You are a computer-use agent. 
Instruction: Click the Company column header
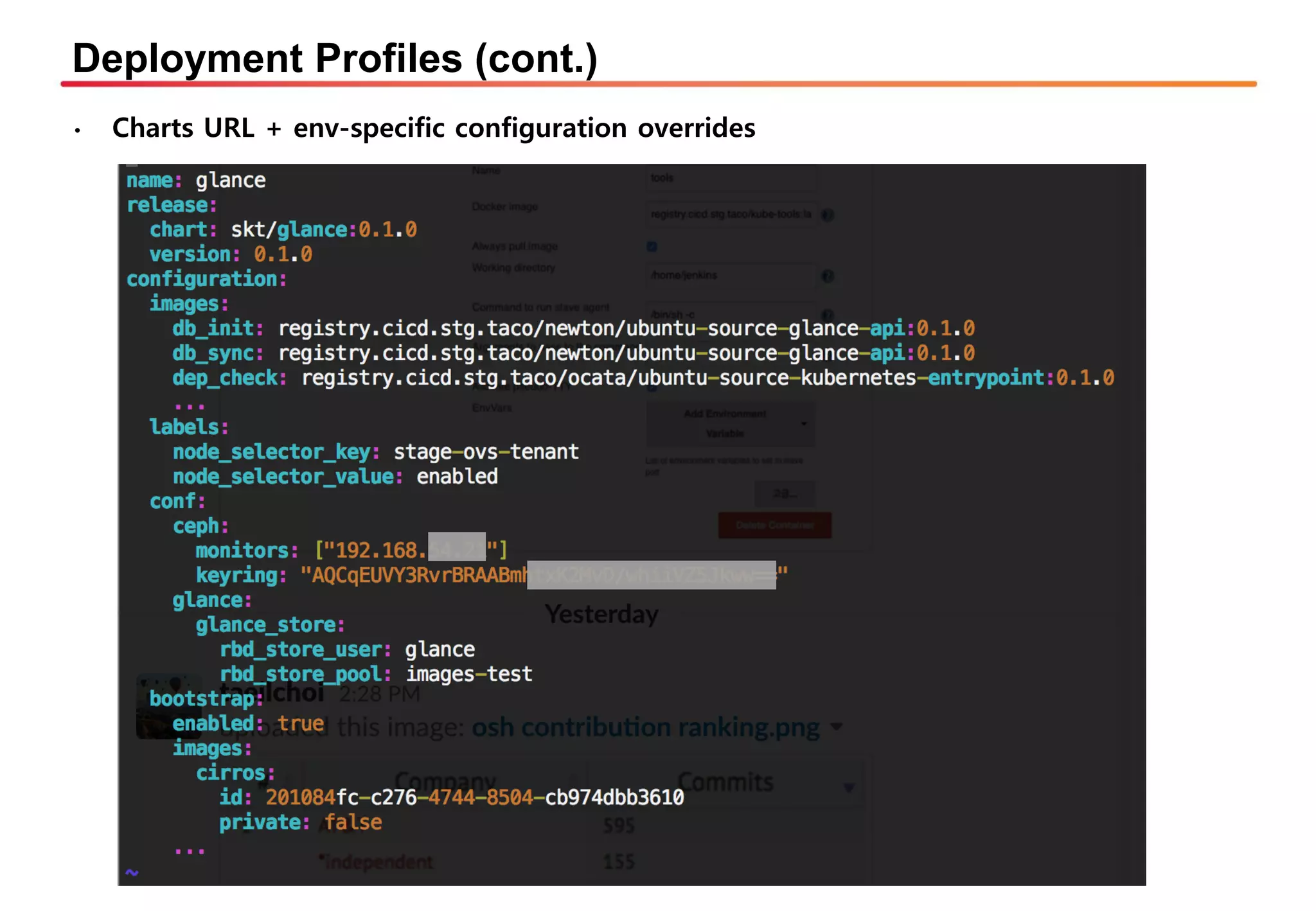[445, 782]
